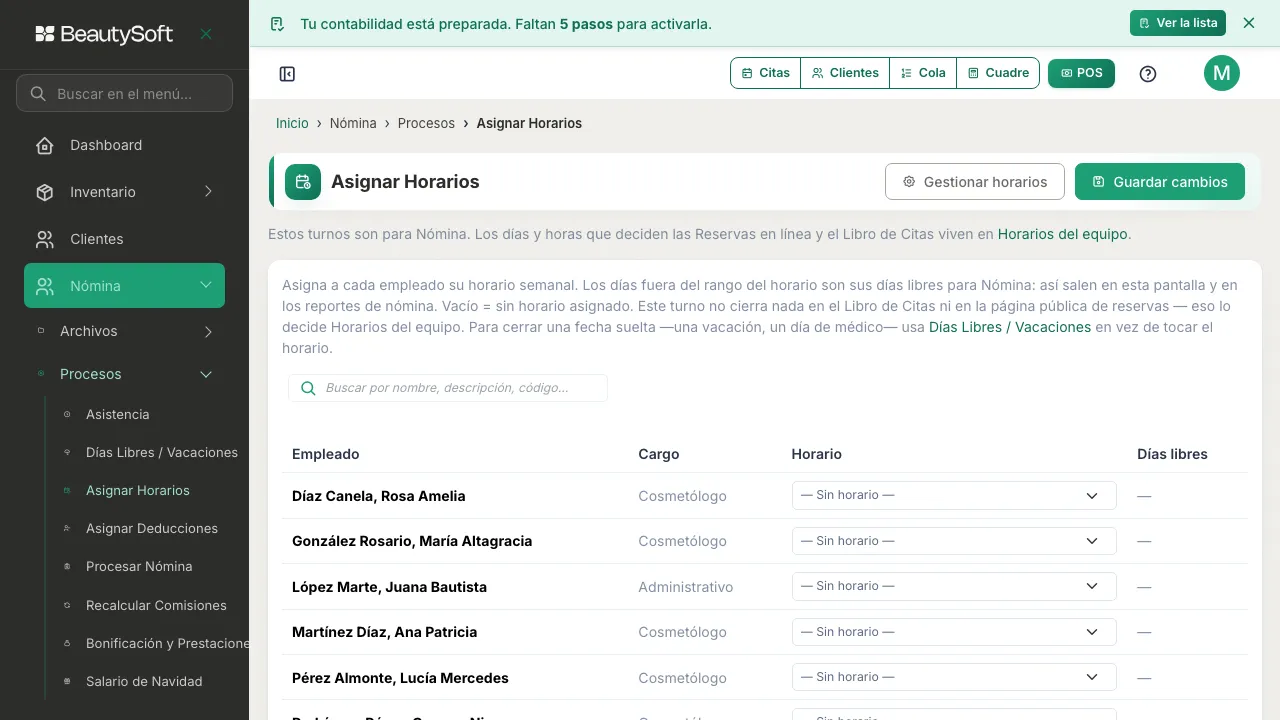Open Horario dropdown for Díaz Canela, Rosa Amelia
This screenshot has width=1280, height=720.
[x=954, y=495]
